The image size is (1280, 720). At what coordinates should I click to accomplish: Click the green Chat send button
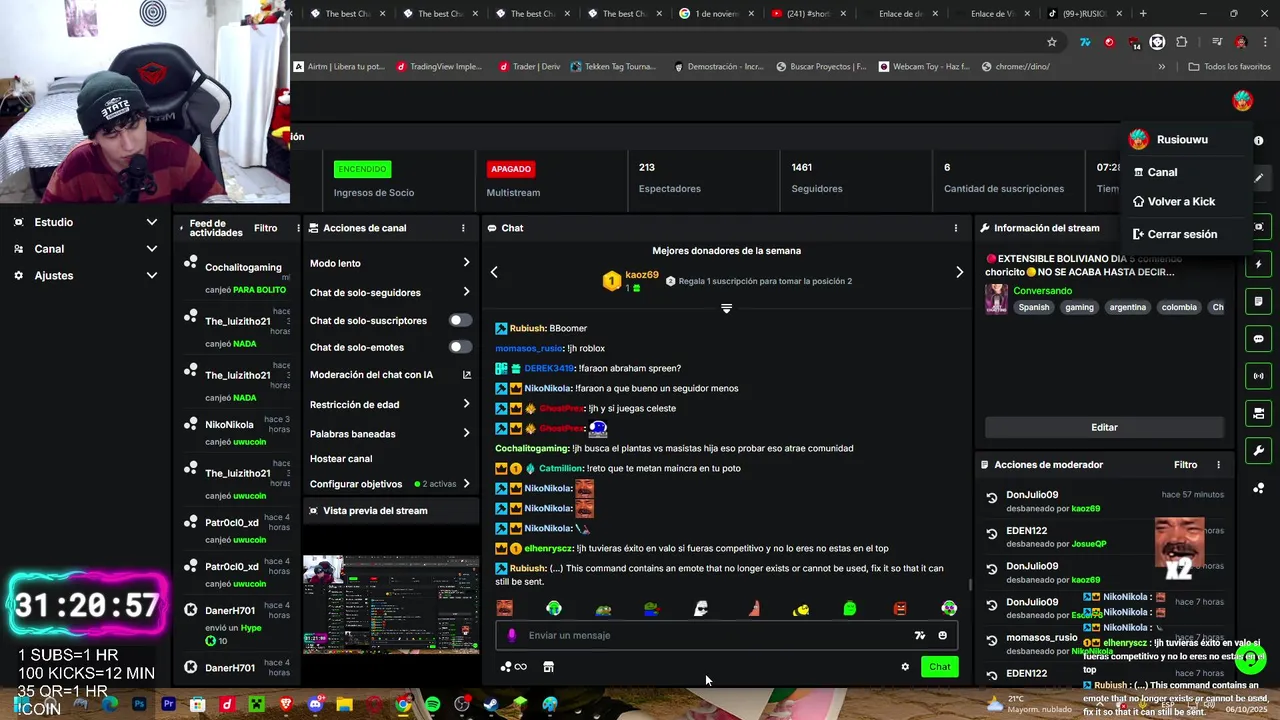pos(940,667)
